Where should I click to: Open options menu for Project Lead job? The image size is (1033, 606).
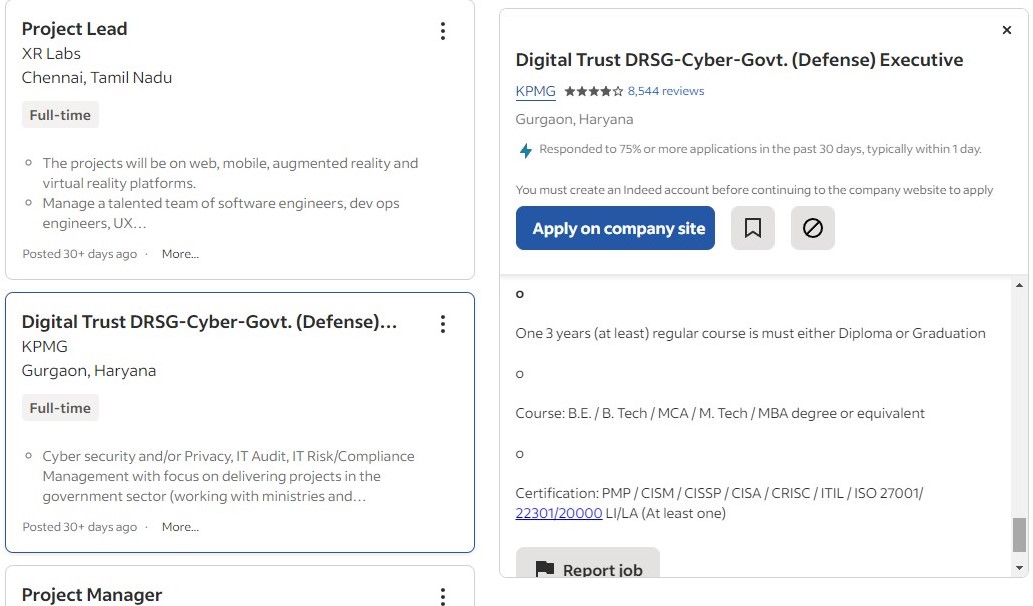pyautogui.click(x=443, y=31)
